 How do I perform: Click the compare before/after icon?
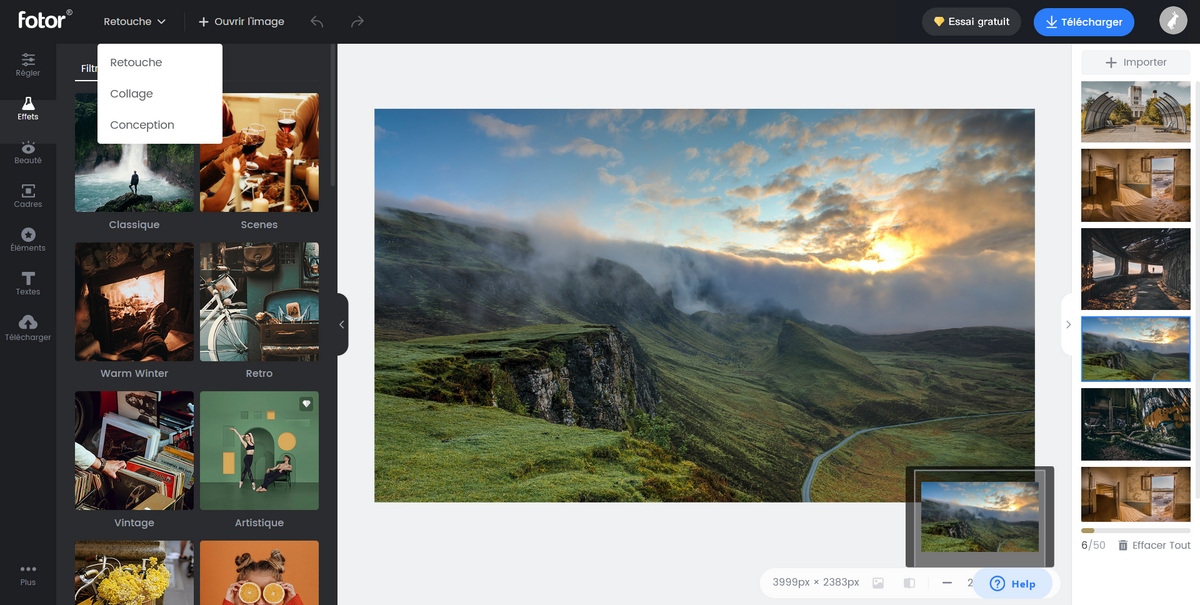(909, 583)
